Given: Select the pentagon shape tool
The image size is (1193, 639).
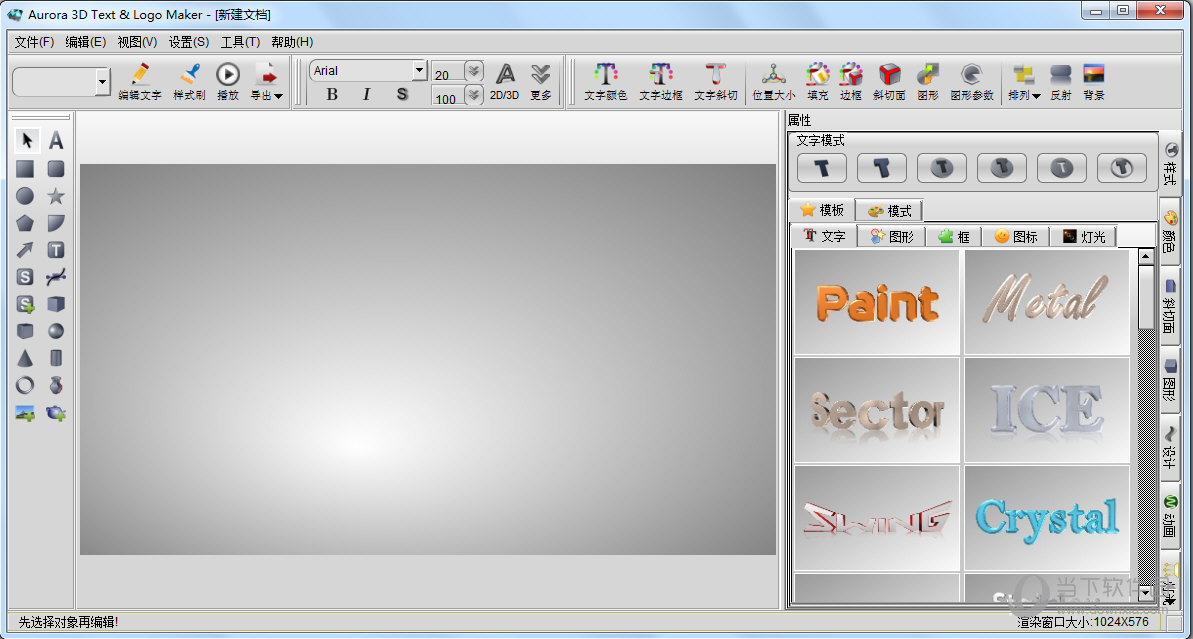Looking at the screenshot, I should click(x=25, y=223).
